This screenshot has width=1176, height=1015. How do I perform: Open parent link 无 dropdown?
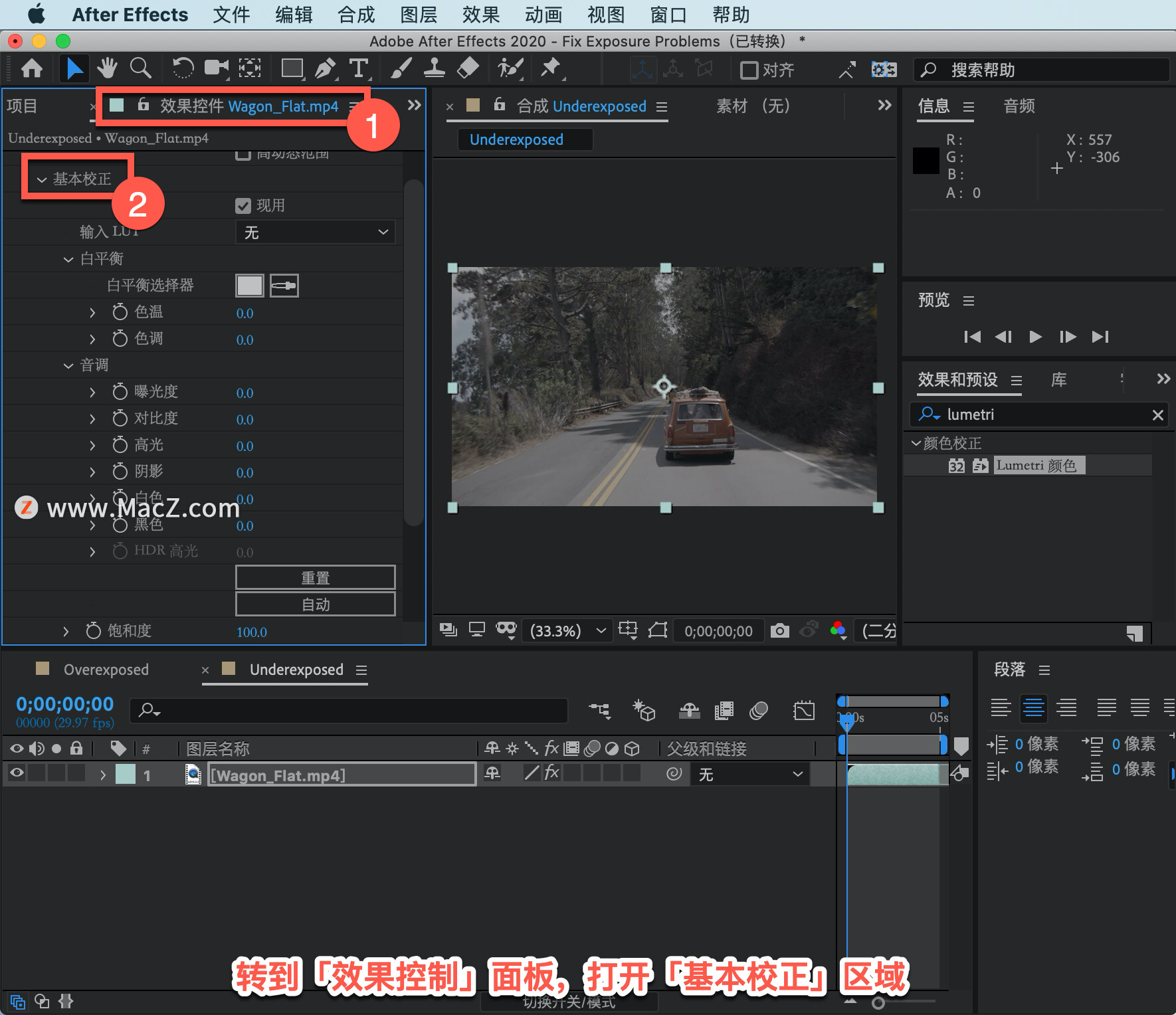tap(750, 775)
